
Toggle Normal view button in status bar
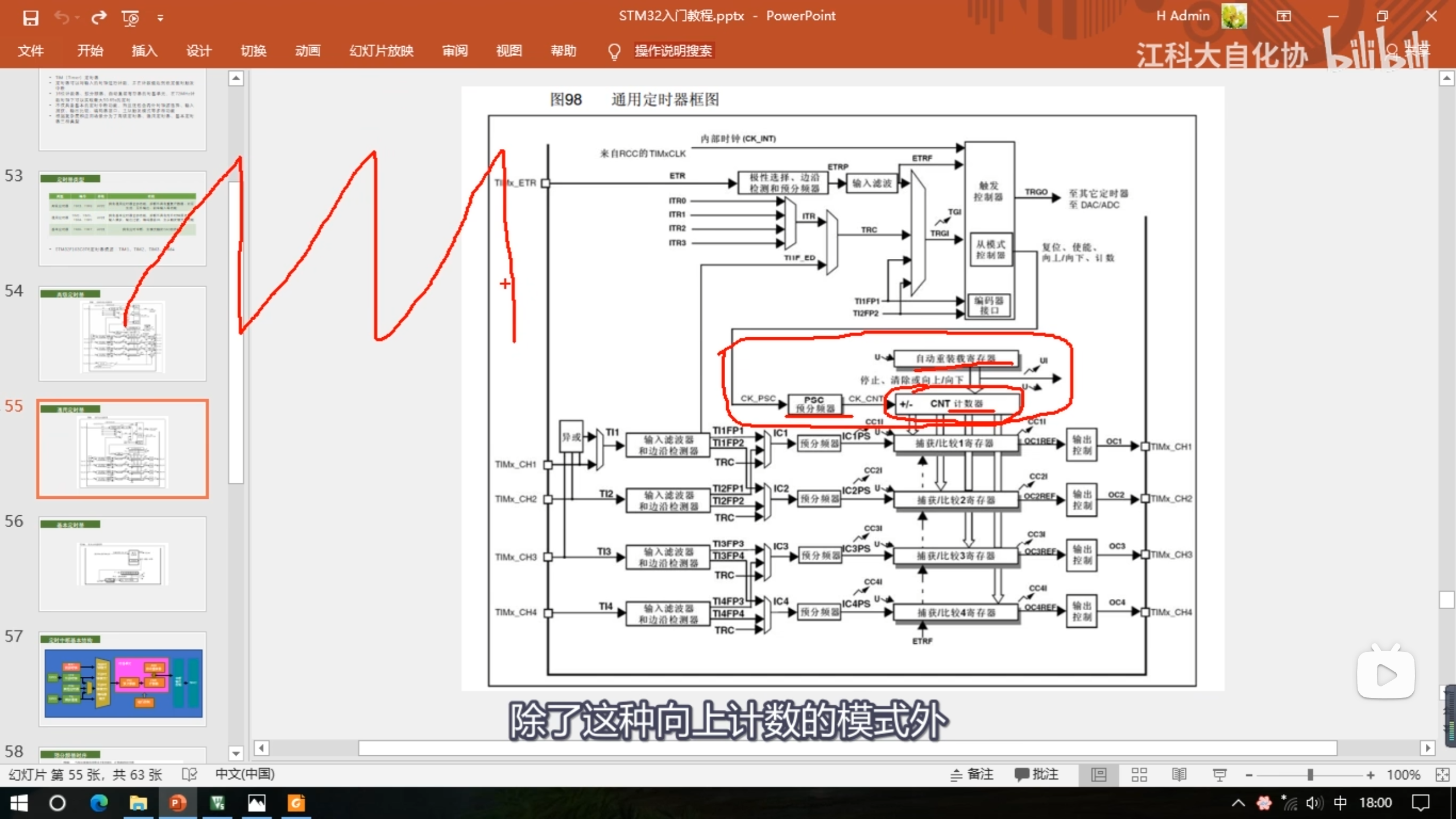(1099, 775)
